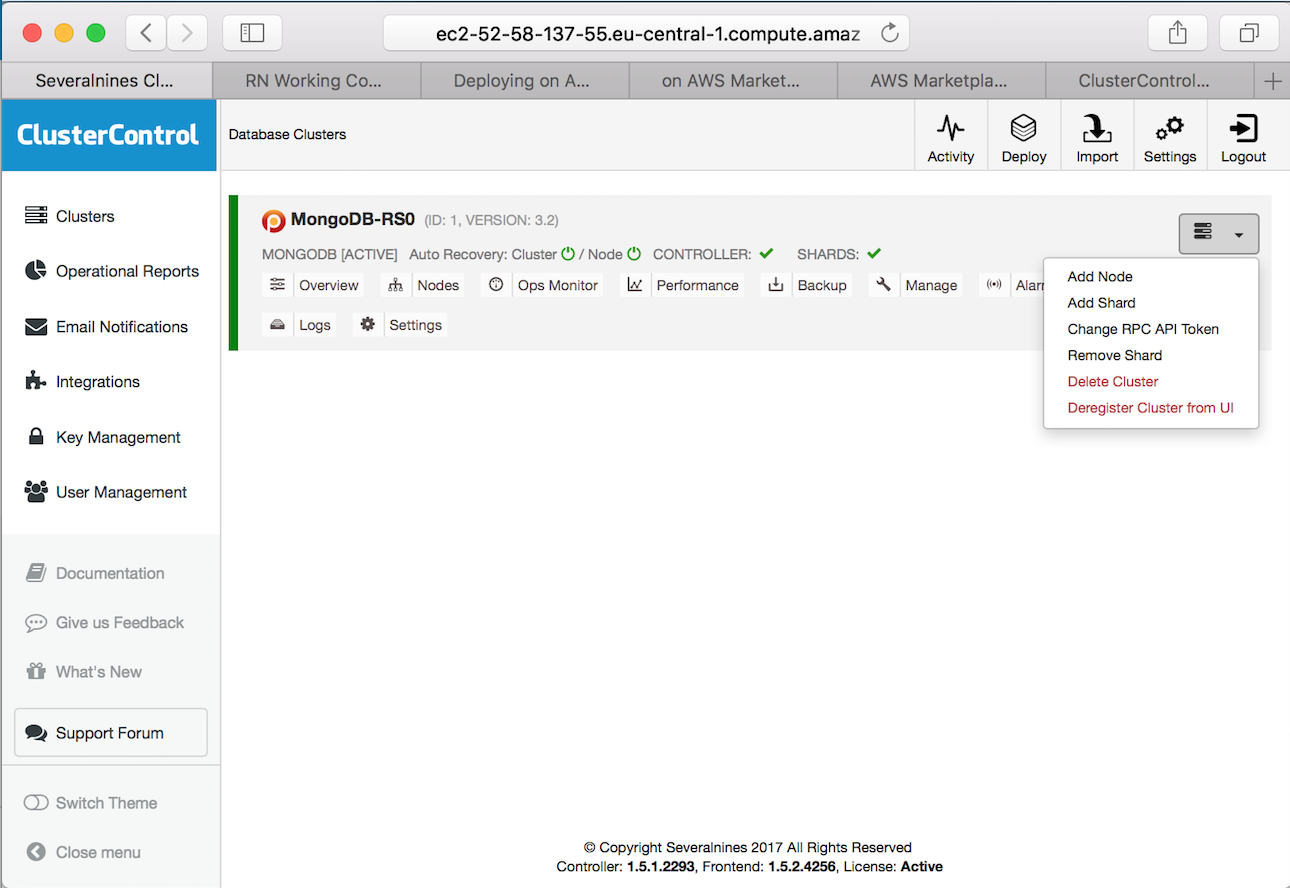The height and width of the screenshot is (888, 1290).
Task: Show all tabs overview button
Action: point(1249,33)
